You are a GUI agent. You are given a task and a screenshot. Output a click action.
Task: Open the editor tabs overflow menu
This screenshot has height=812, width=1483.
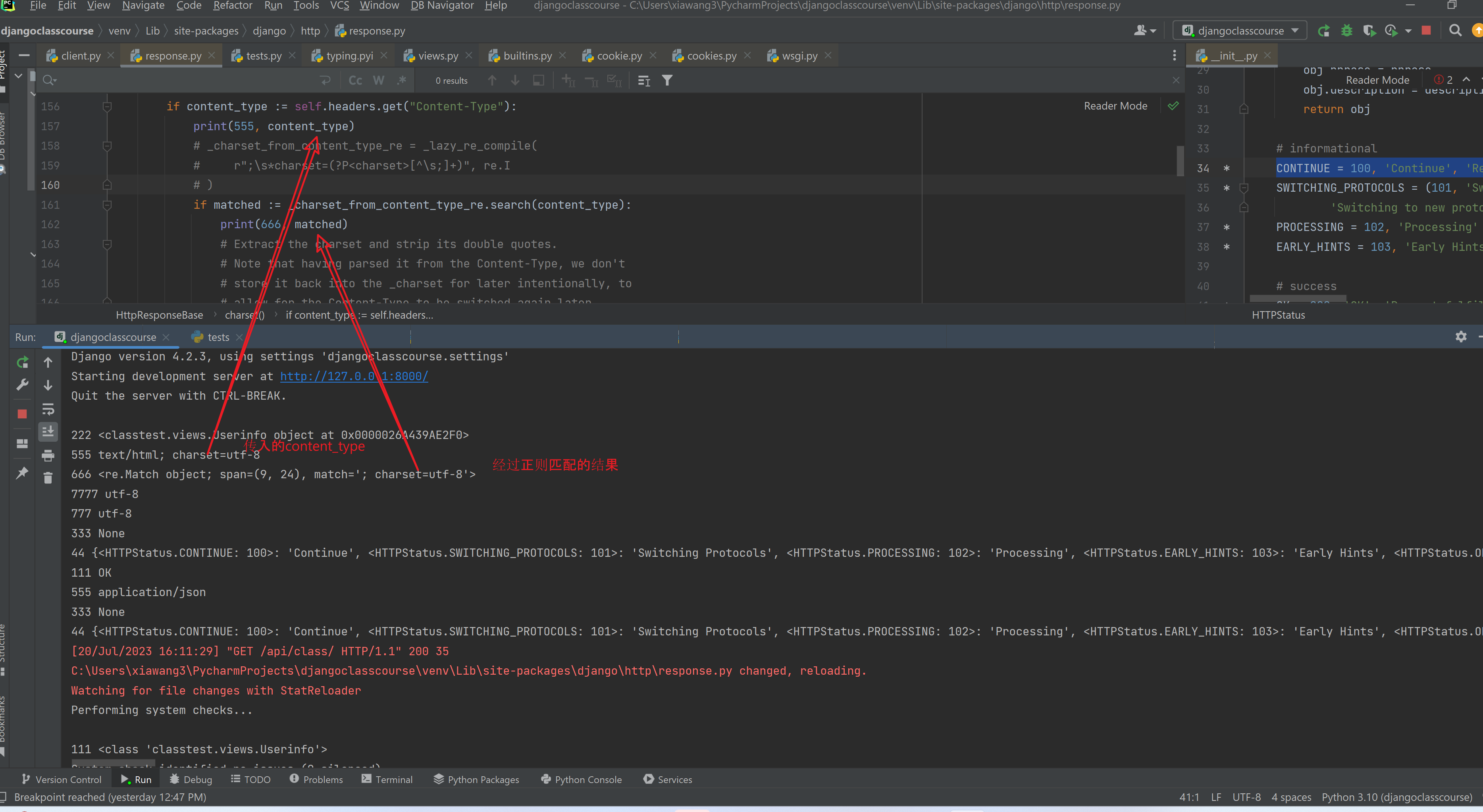[x=1174, y=55]
